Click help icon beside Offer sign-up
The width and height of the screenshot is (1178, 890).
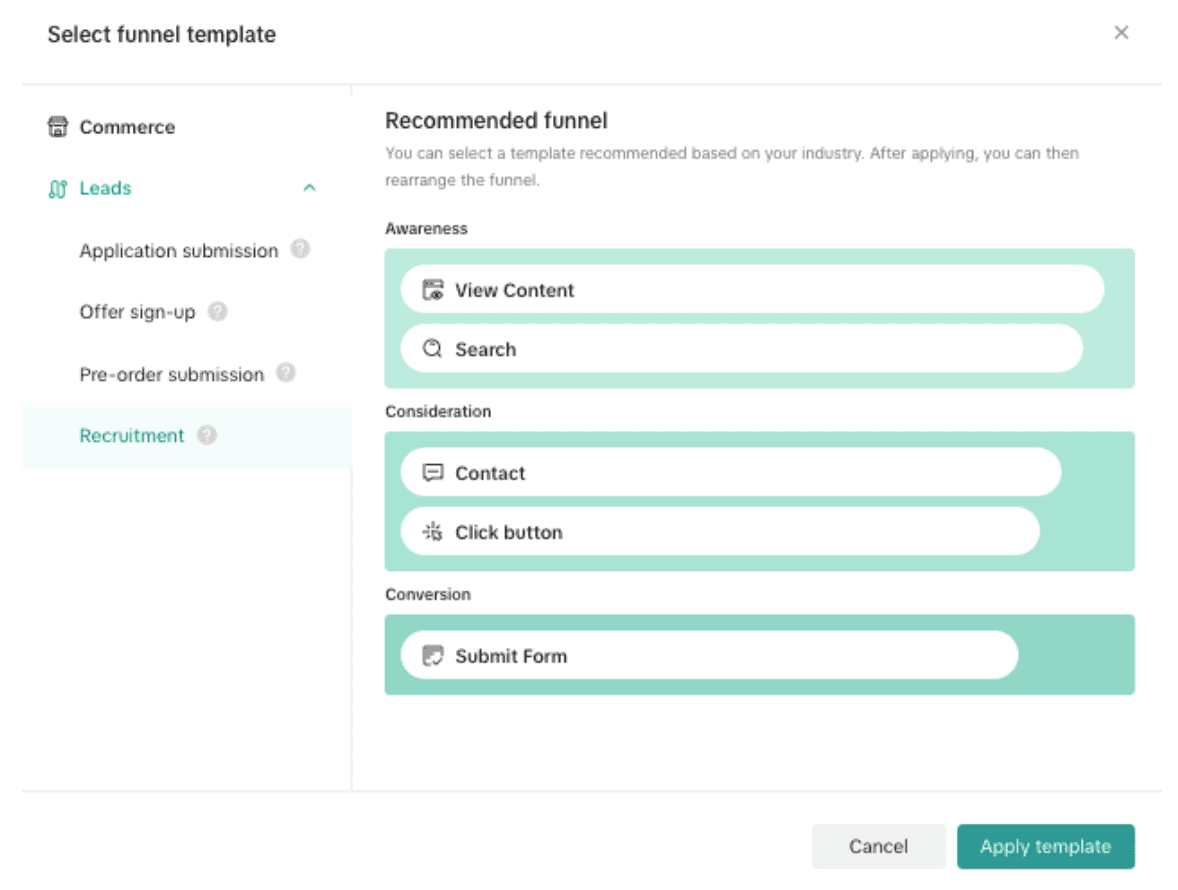pyautogui.click(x=218, y=311)
